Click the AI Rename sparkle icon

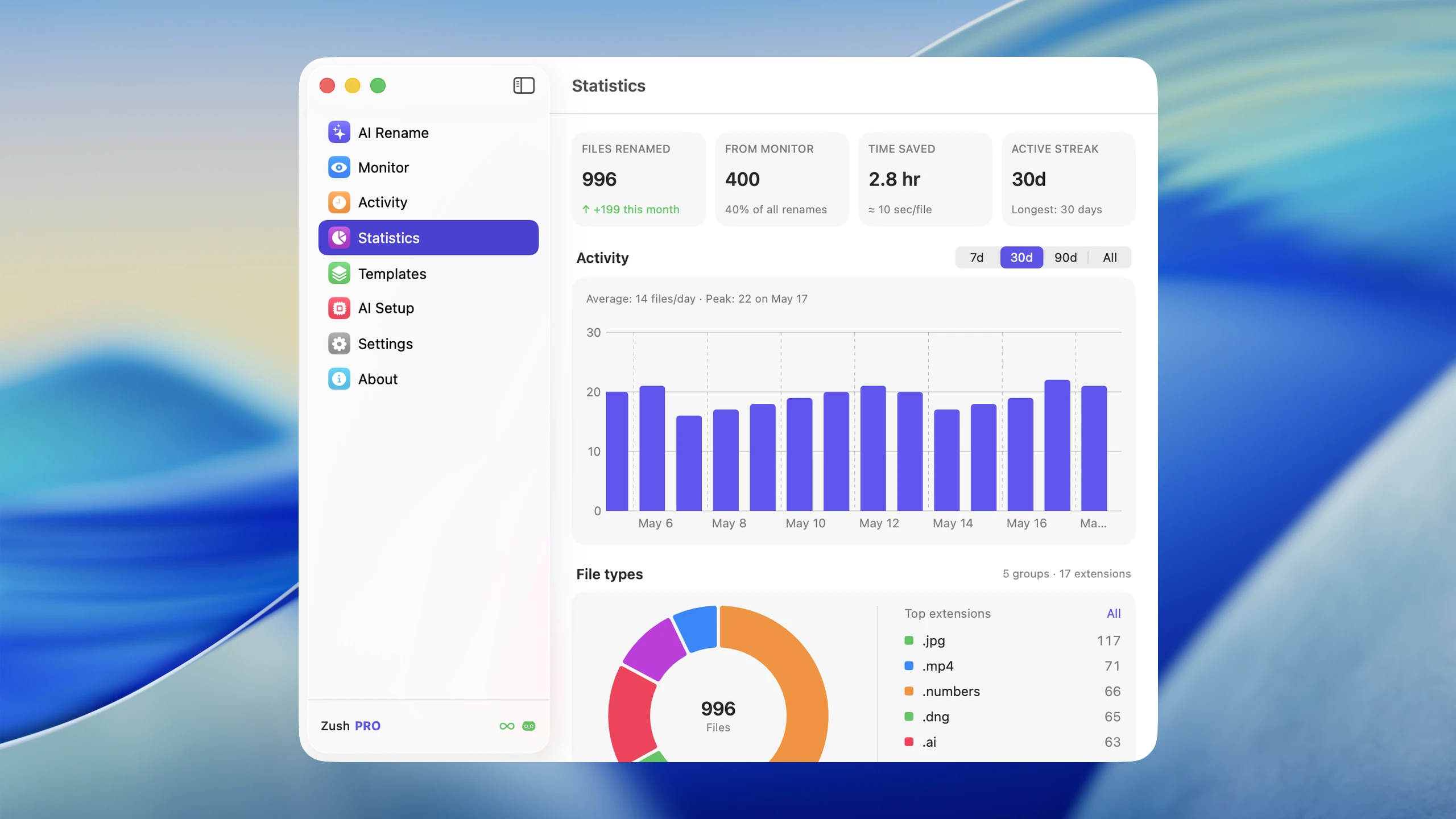tap(339, 133)
